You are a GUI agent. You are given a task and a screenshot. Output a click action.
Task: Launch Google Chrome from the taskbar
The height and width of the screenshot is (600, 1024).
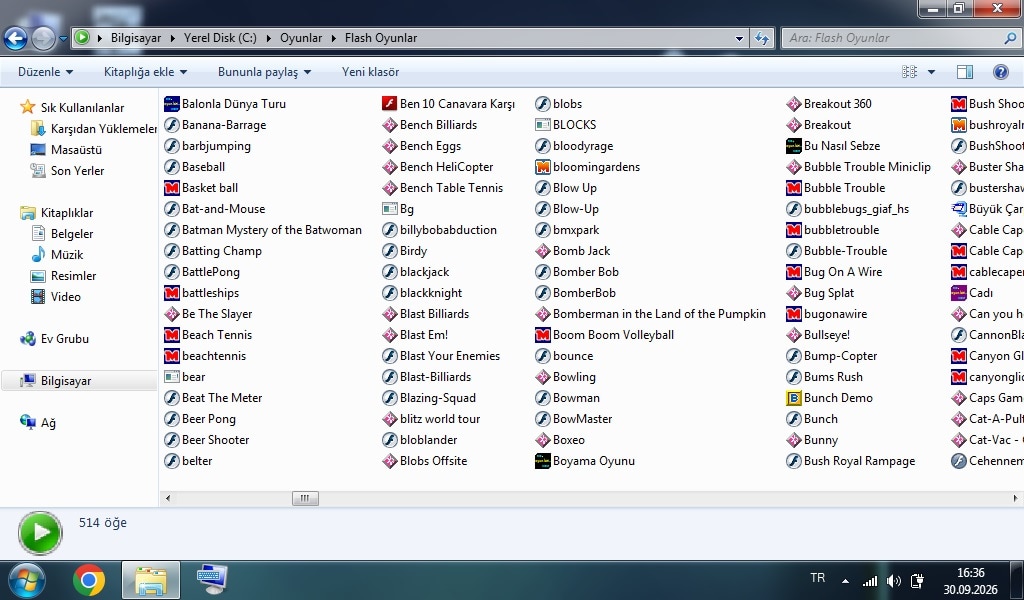89,580
